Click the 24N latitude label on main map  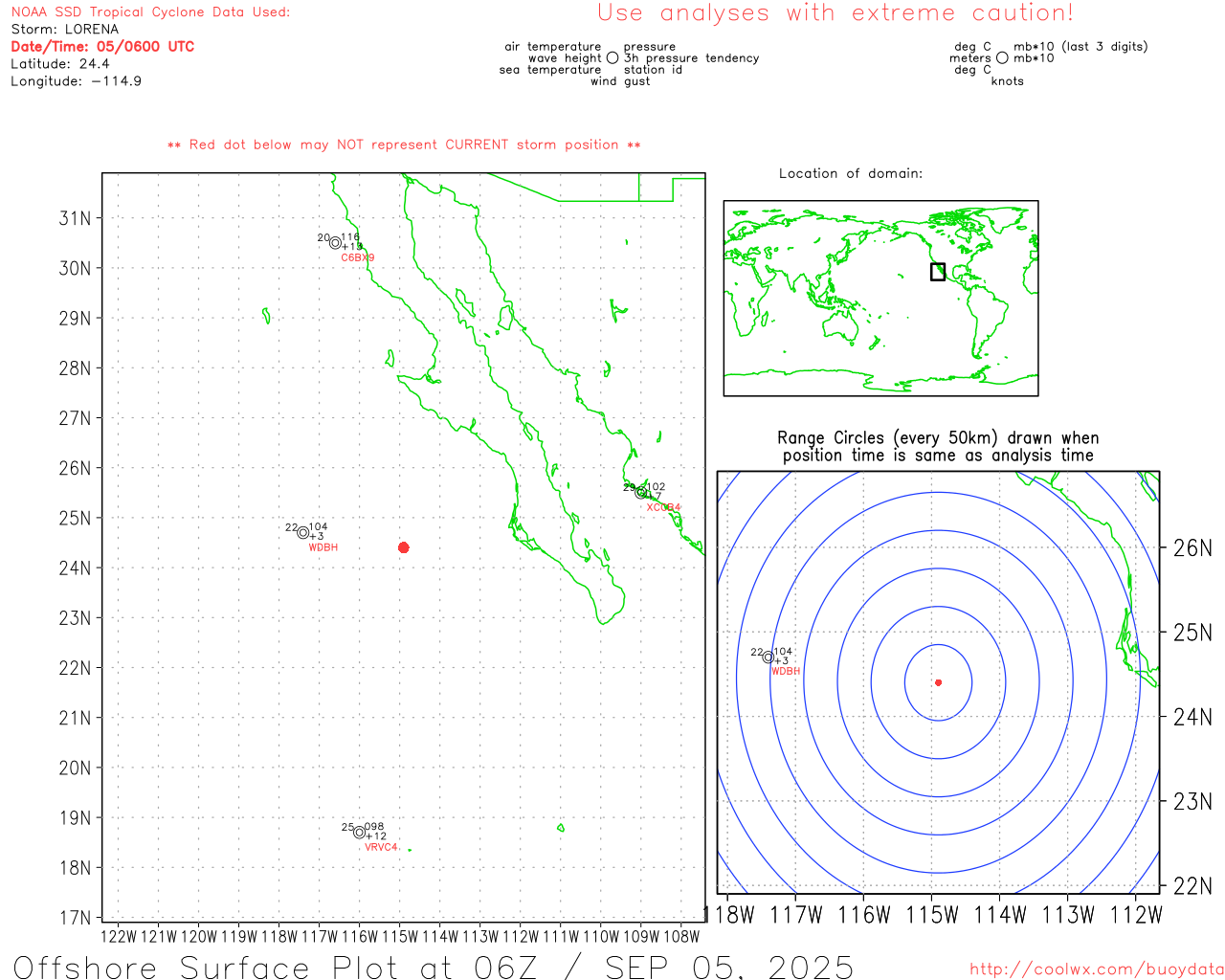click(x=75, y=568)
